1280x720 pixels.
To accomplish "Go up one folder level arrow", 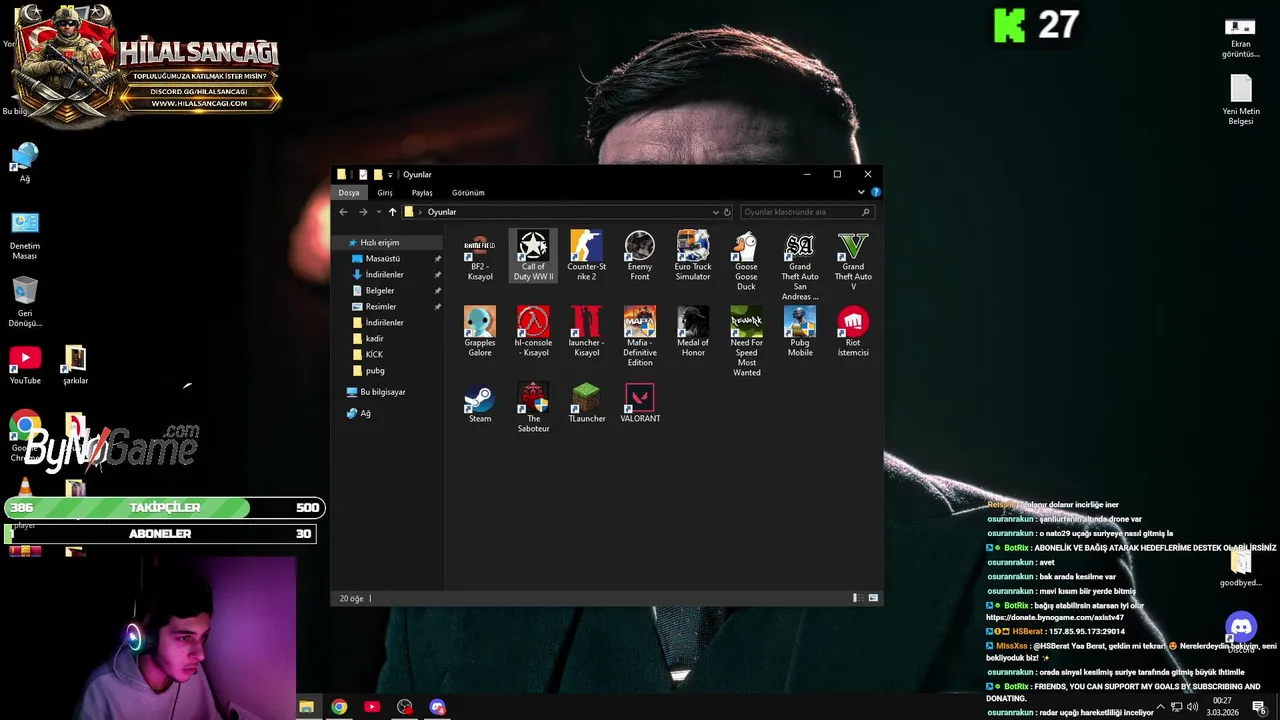I will 392,212.
